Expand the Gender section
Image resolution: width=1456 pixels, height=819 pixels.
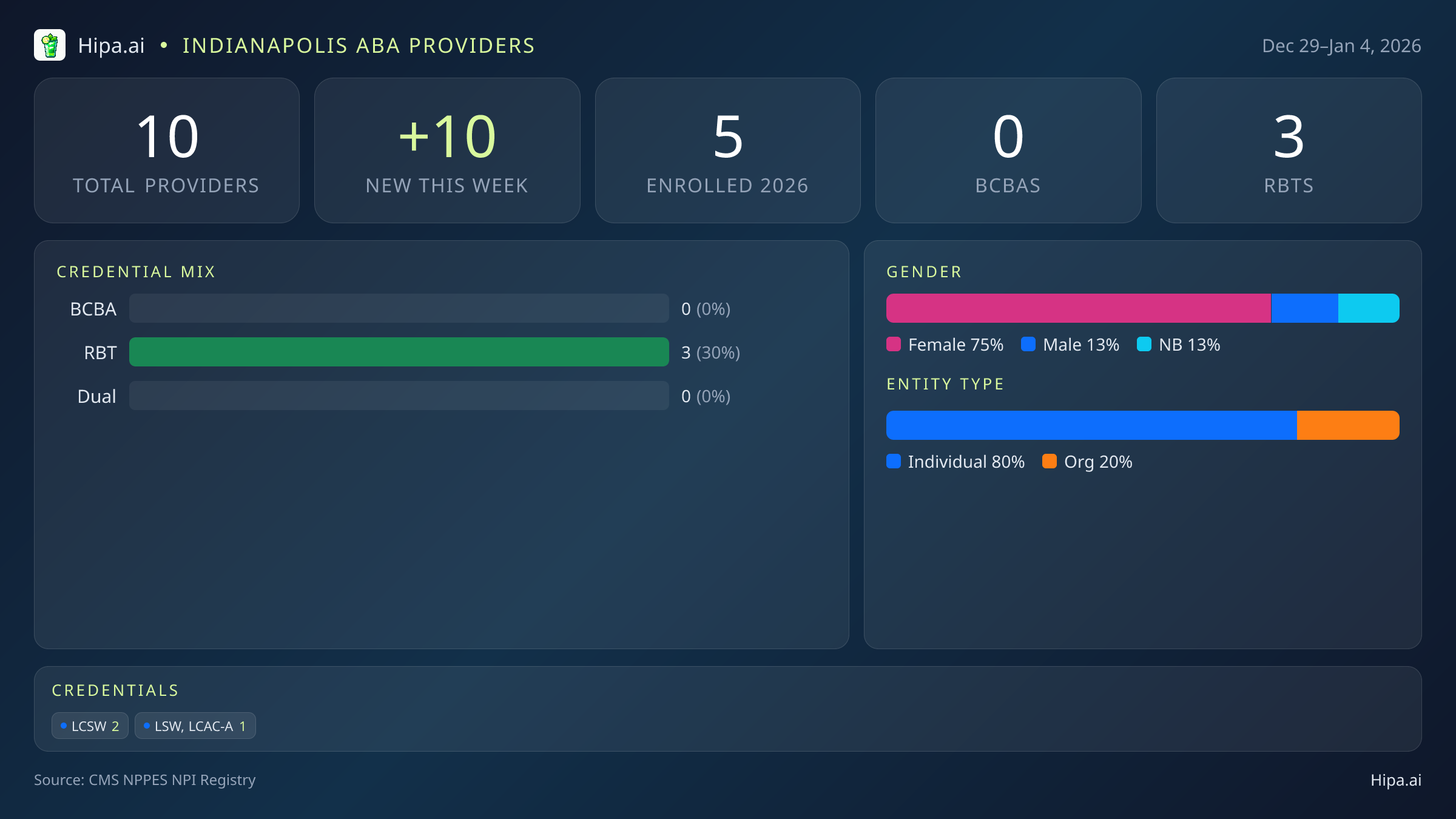tap(923, 272)
